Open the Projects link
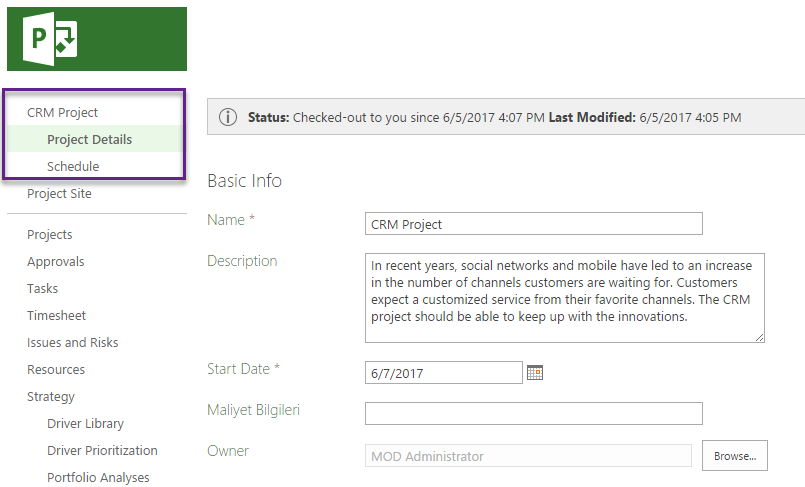This screenshot has width=805, height=487. [x=50, y=235]
